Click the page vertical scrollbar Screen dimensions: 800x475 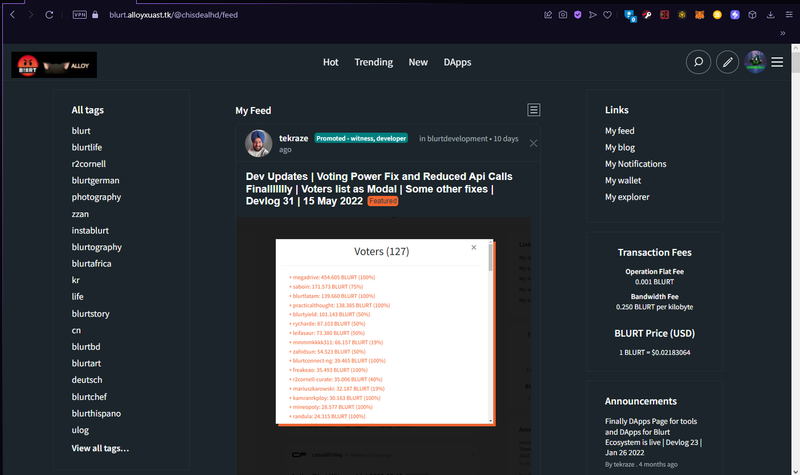point(795,259)
